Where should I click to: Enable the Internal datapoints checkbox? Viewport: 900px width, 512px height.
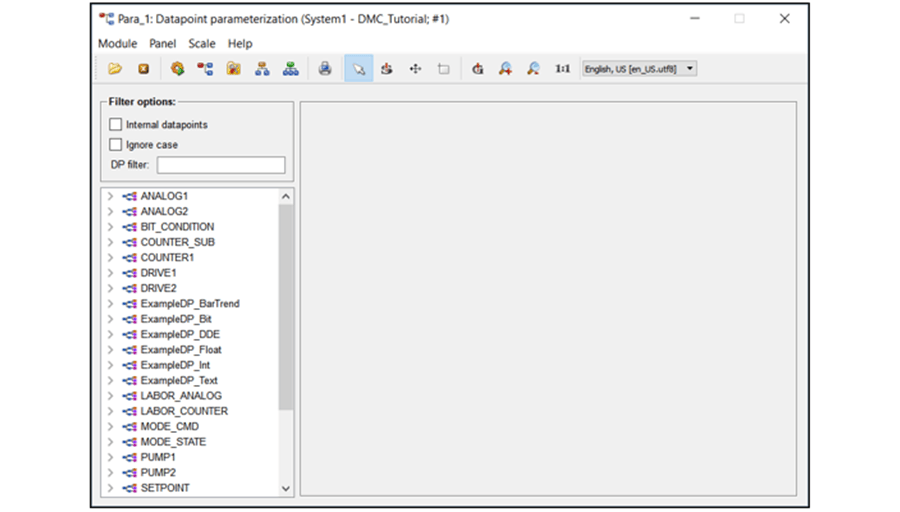[x=115, y=125]
